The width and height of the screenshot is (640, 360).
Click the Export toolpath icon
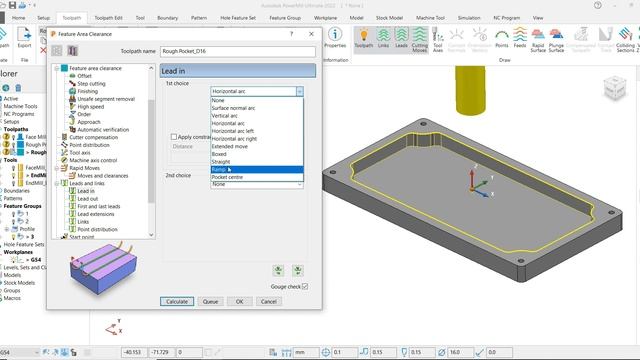tap(24, 38)
